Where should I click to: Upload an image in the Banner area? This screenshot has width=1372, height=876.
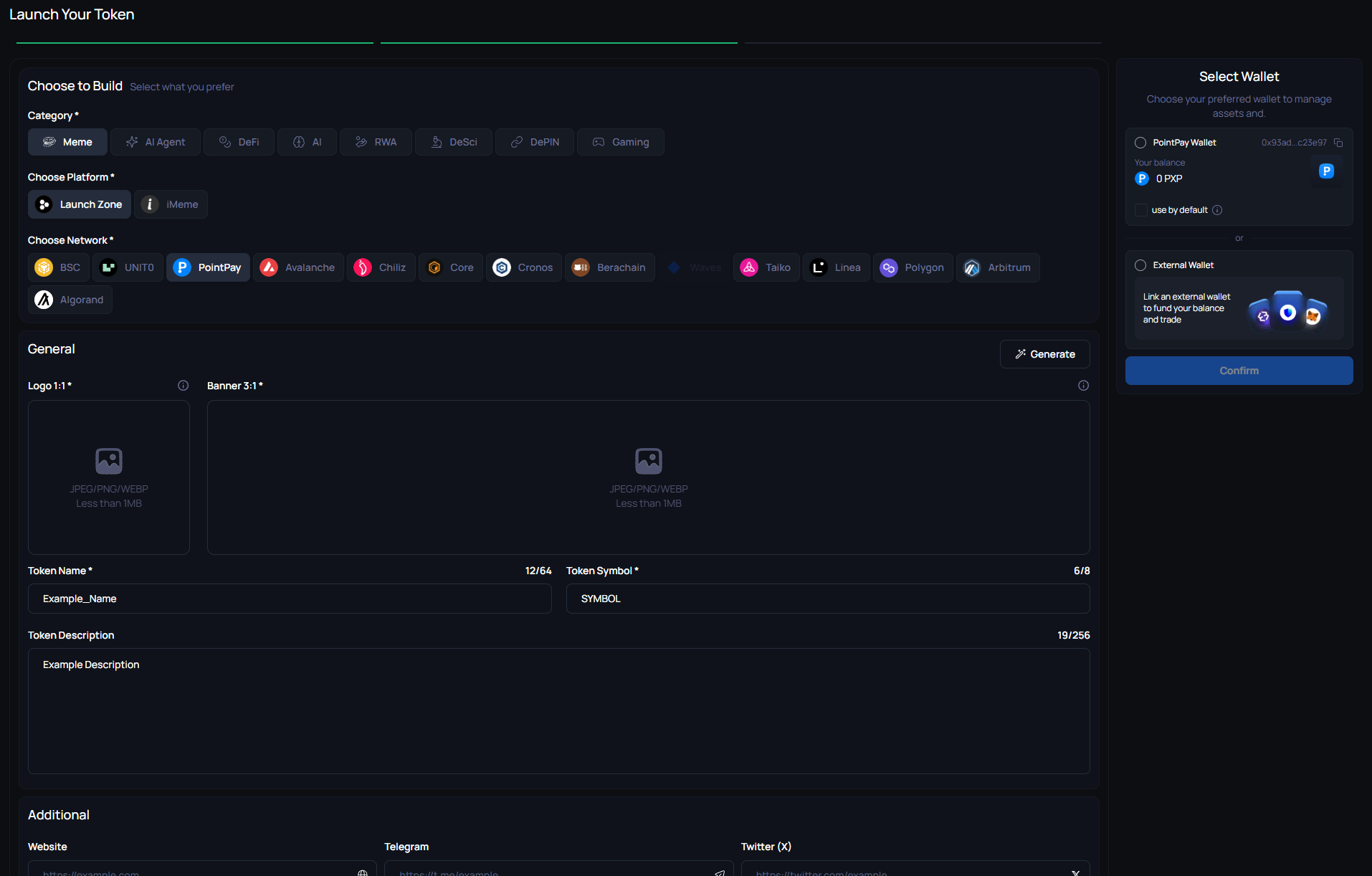(648, 477)
